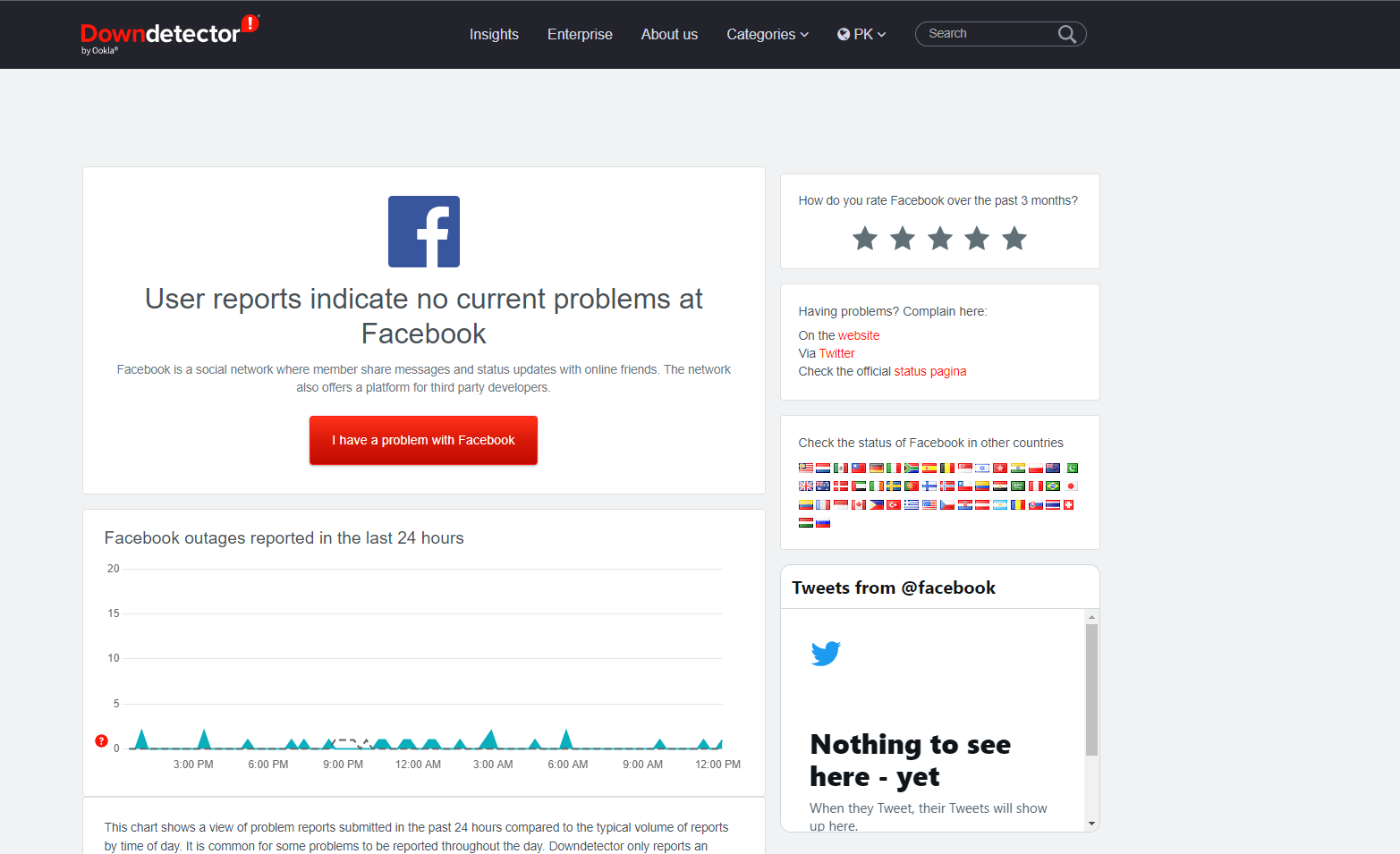Follow the Twitter complaint link

click(x=837, y=353)
